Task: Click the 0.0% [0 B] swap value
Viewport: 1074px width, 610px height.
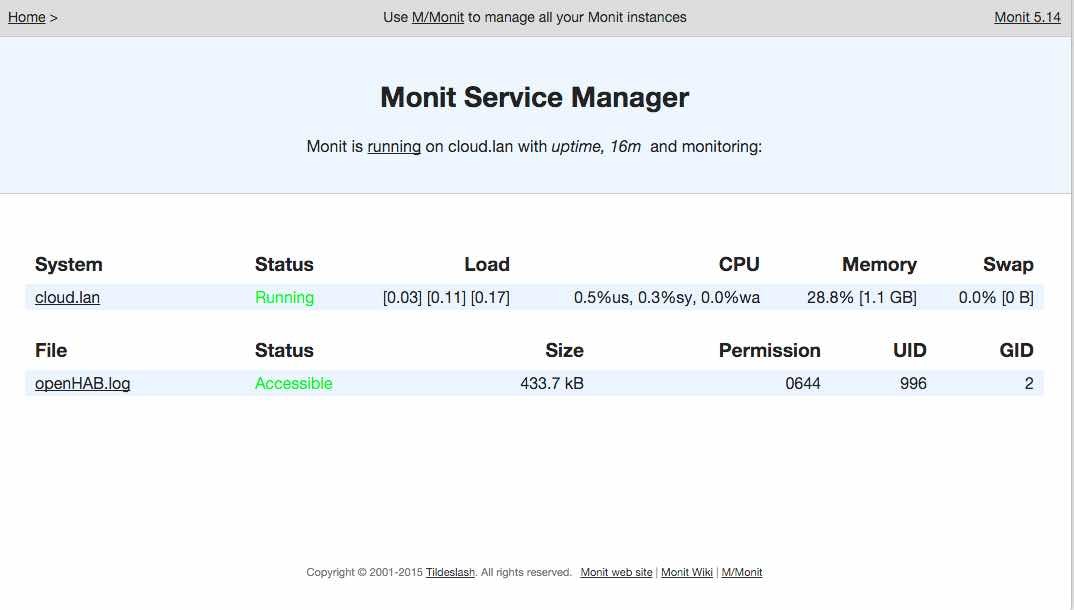Action: 996,297
